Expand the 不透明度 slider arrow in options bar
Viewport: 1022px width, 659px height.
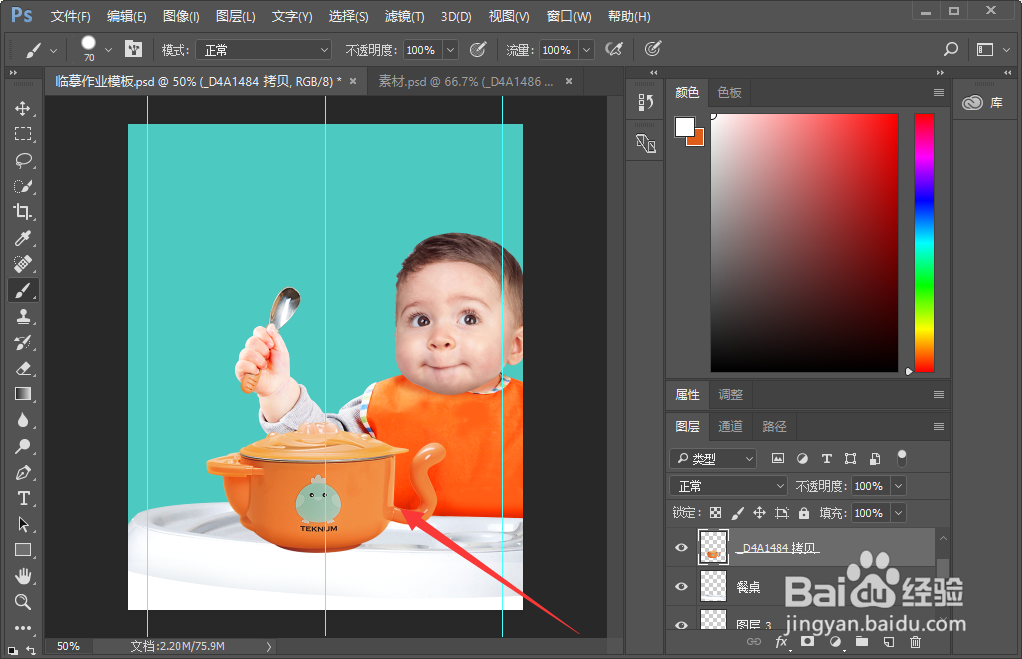coord(450,50)
